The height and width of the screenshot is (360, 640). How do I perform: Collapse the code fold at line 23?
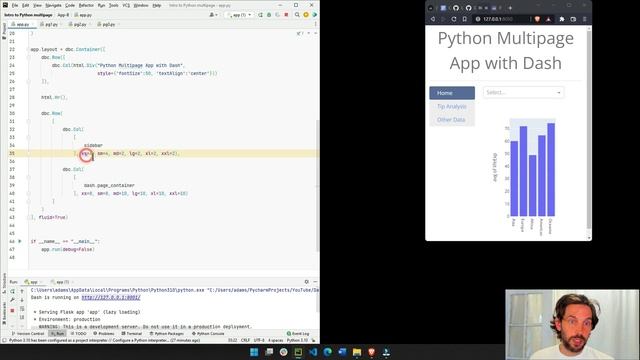point(28,58)
